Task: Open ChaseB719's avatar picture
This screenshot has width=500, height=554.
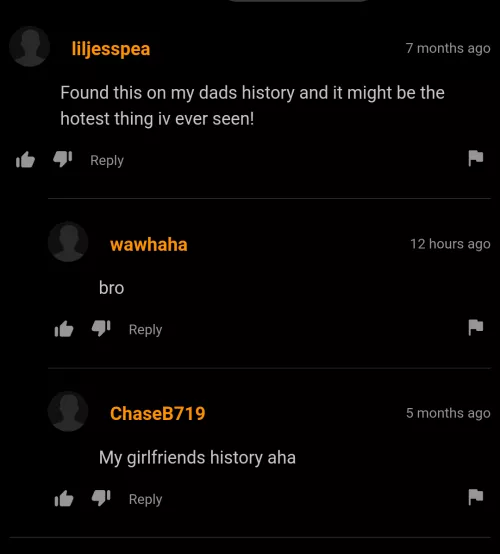Action: pos(68,411)
